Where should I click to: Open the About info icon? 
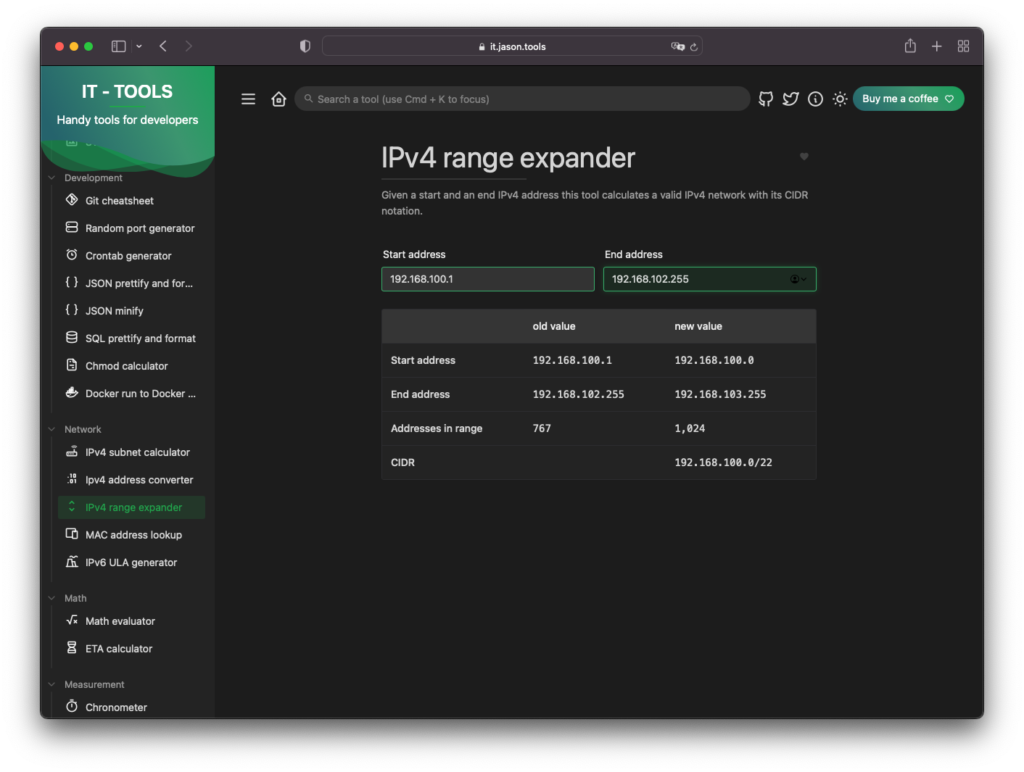pos(815,99)
